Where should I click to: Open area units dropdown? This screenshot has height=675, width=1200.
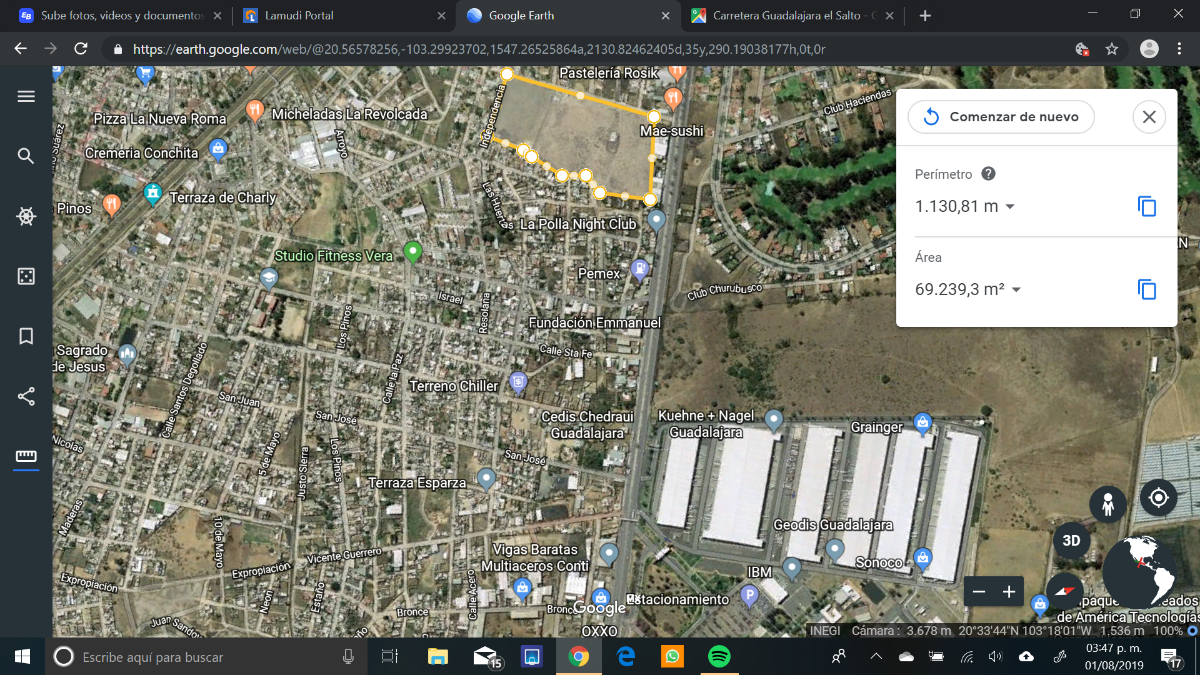(x=1016, y=290)
